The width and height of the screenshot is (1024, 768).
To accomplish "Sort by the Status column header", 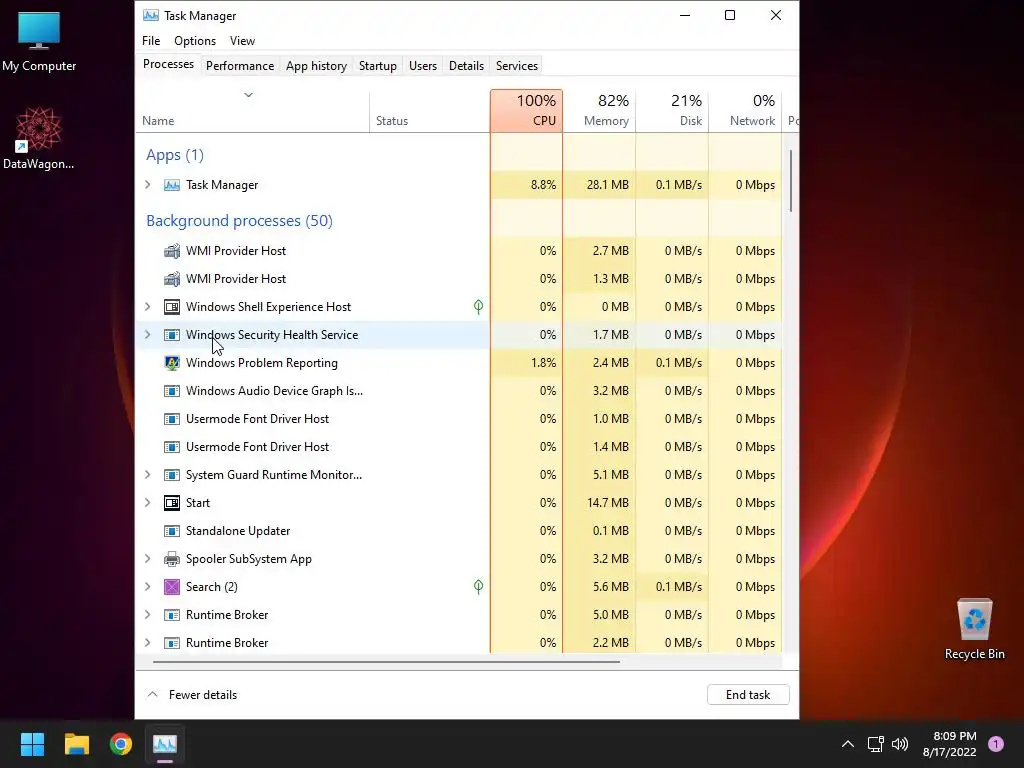I will (x=429, y=110).
